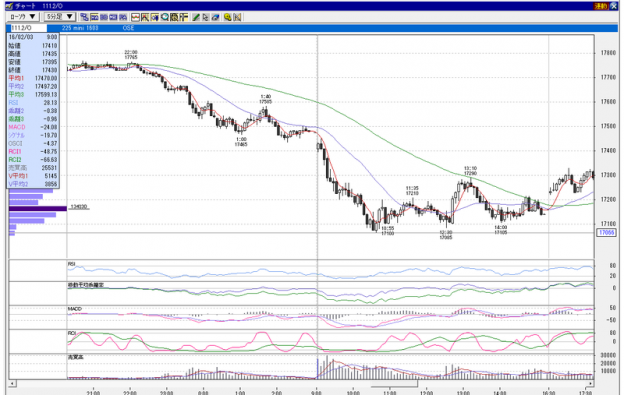Click the left scroll arrow under the chart
This screenshot has width=624, height=395.
point(12,383)
